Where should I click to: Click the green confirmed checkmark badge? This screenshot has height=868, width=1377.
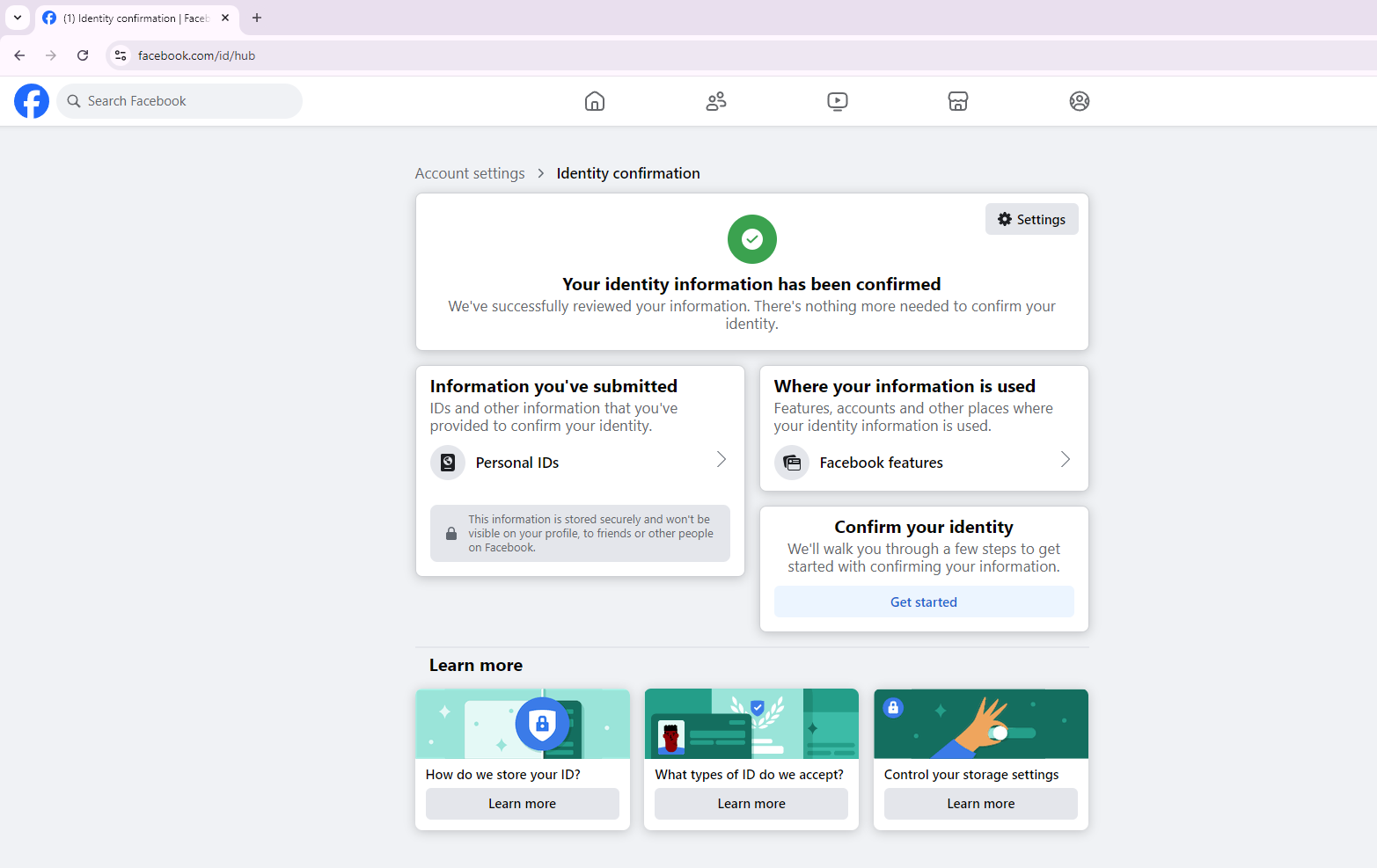point(752,239)
